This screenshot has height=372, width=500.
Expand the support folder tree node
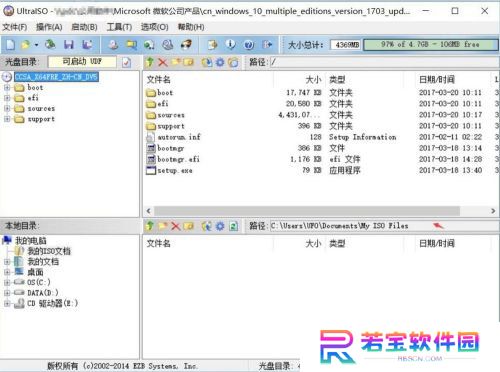point(7,119)
